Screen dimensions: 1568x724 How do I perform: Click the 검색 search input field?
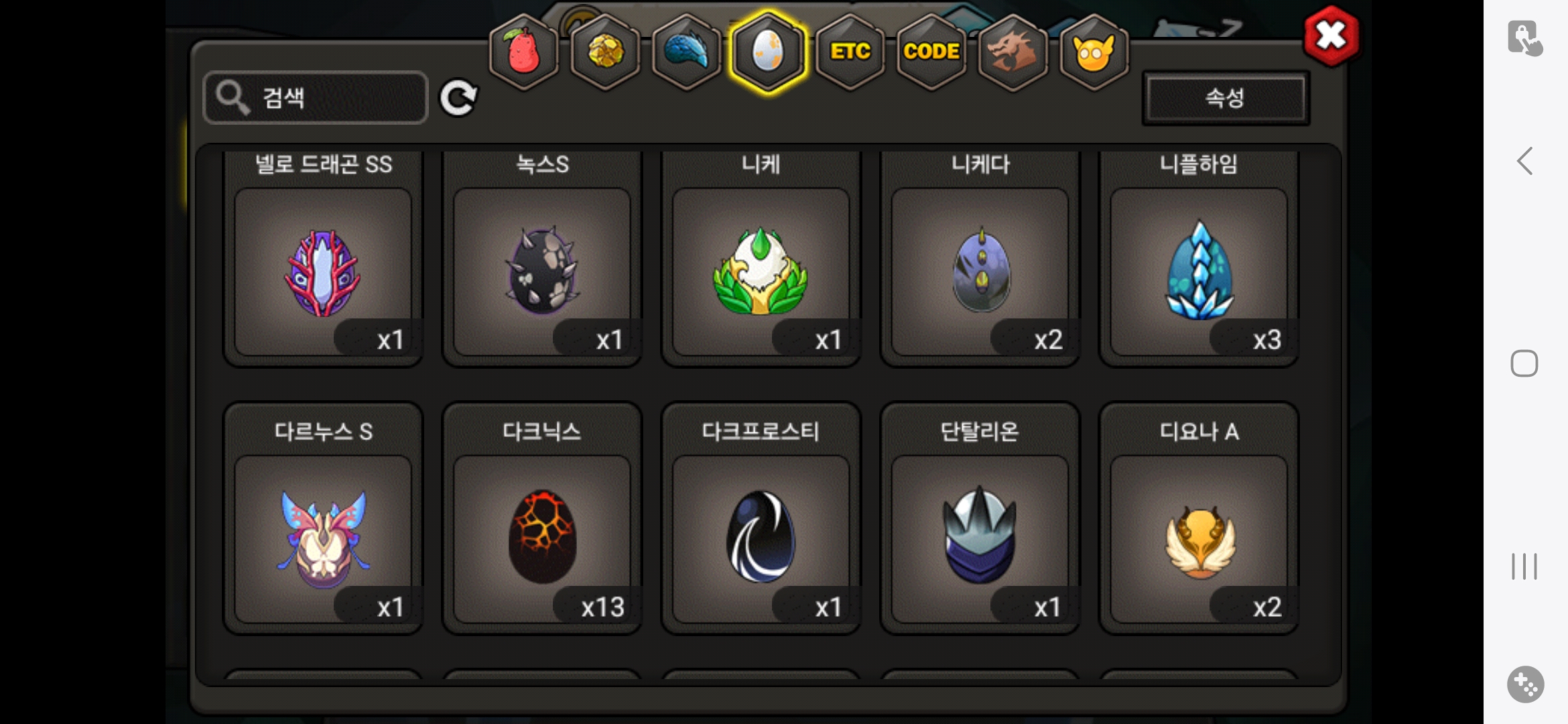click(x=316, y=98)
